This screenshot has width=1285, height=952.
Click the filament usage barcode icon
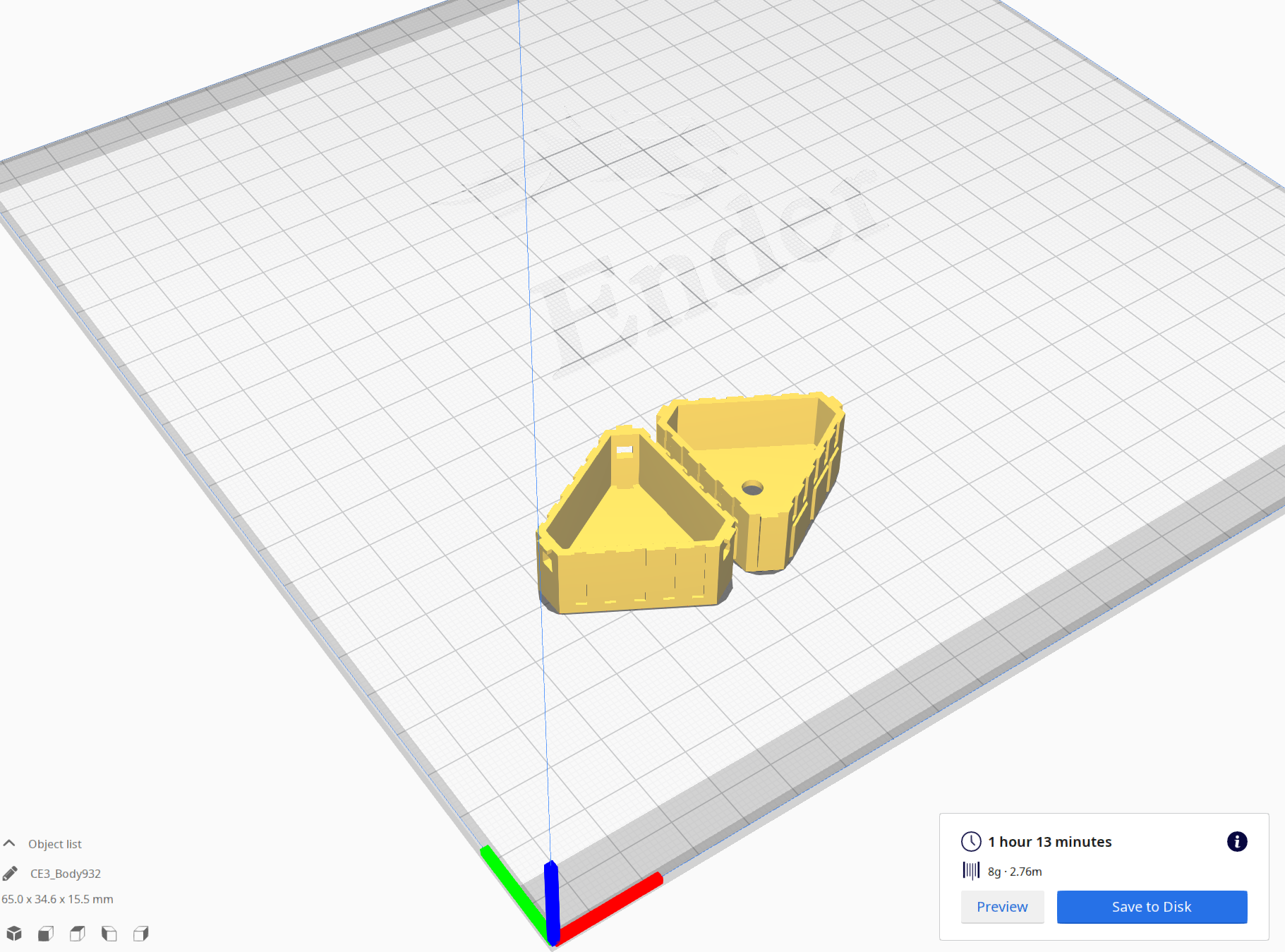pyautogui.click(x=971, y=871)
